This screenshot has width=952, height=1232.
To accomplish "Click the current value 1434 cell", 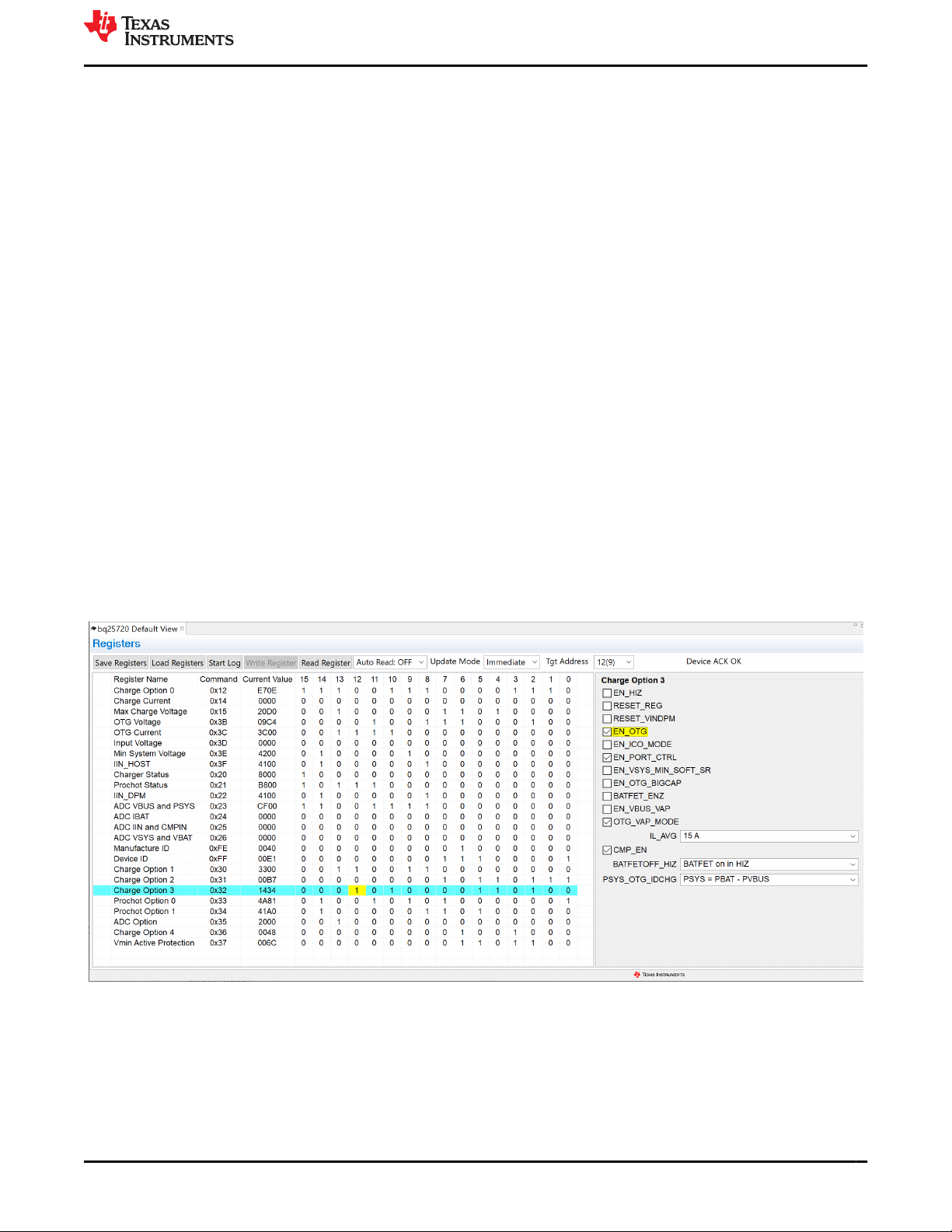I will coord(267,890).
